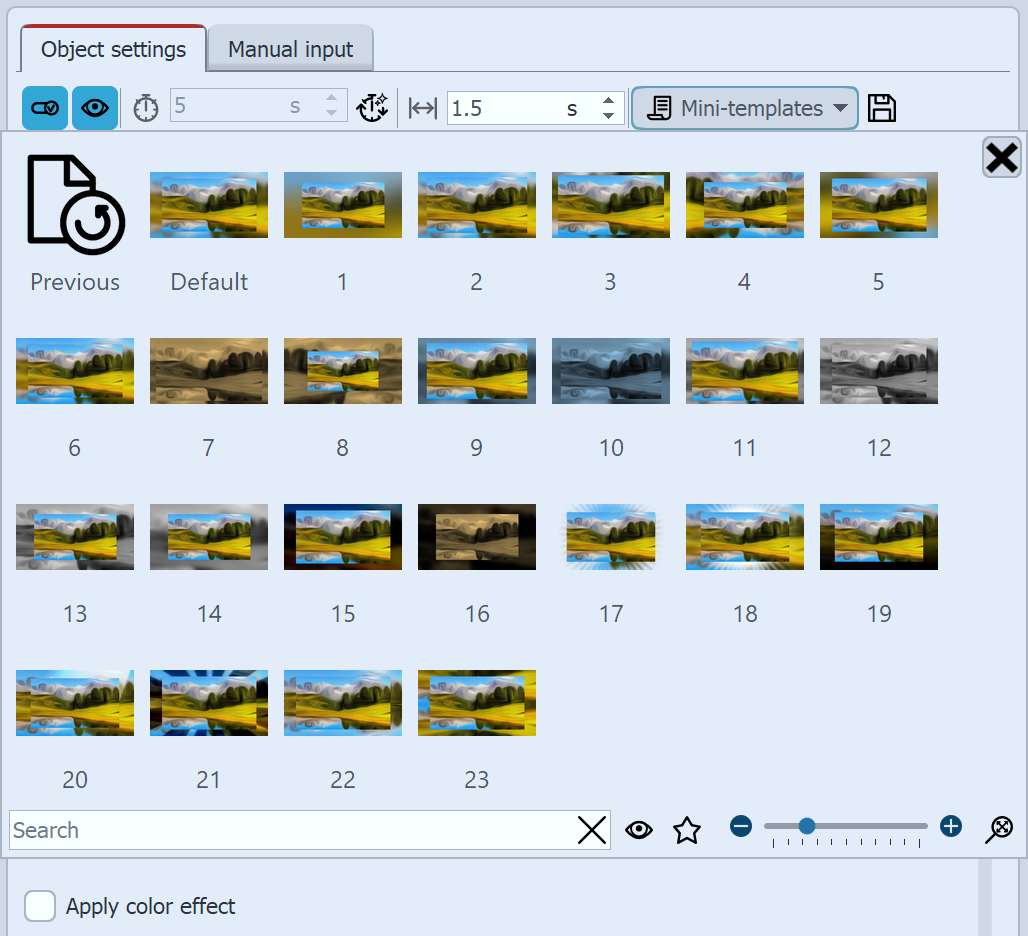
Task: Zoom out thumbnails with the minus icon
Action: (741, 826)
